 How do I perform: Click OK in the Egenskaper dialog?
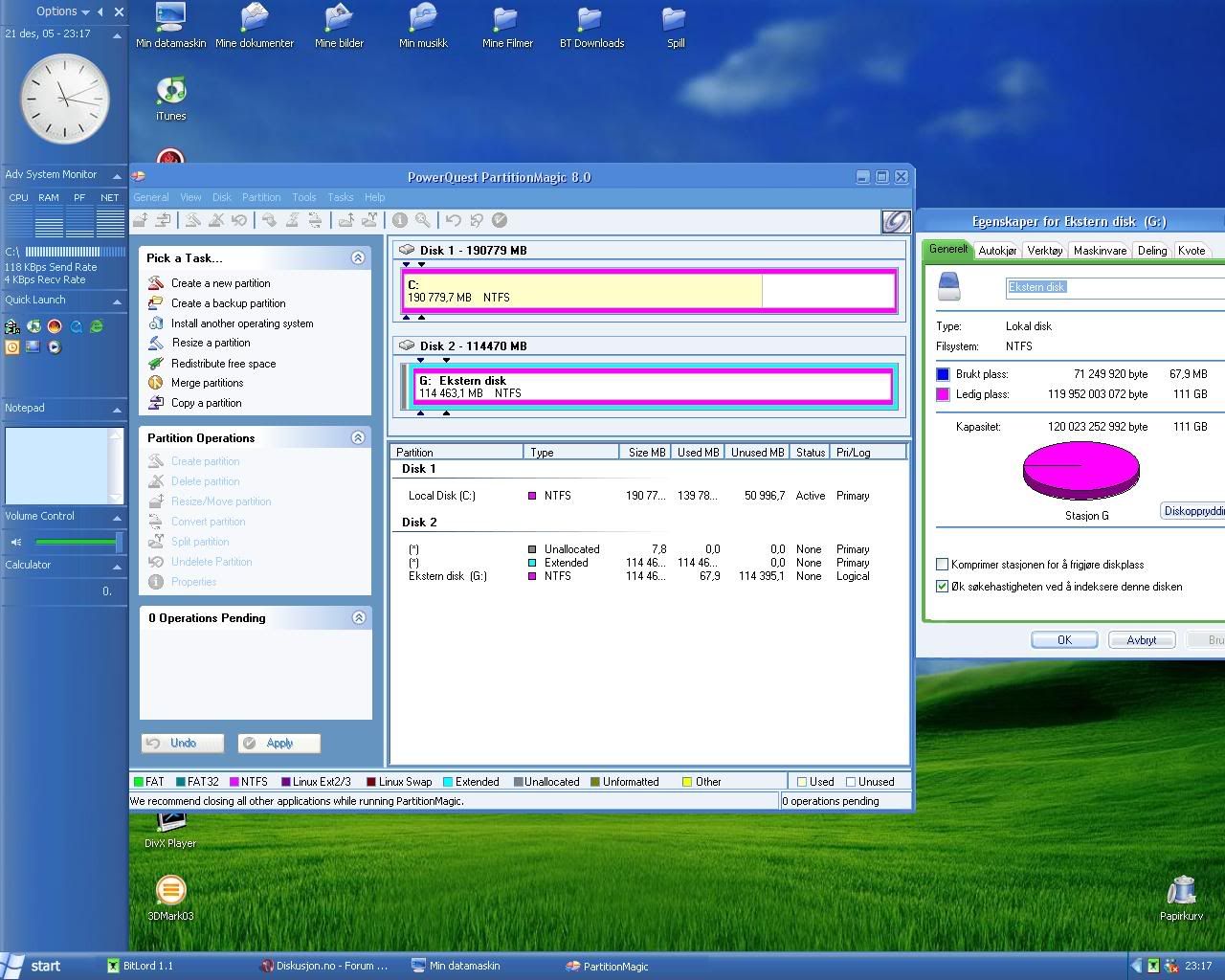click(1064, 640)
